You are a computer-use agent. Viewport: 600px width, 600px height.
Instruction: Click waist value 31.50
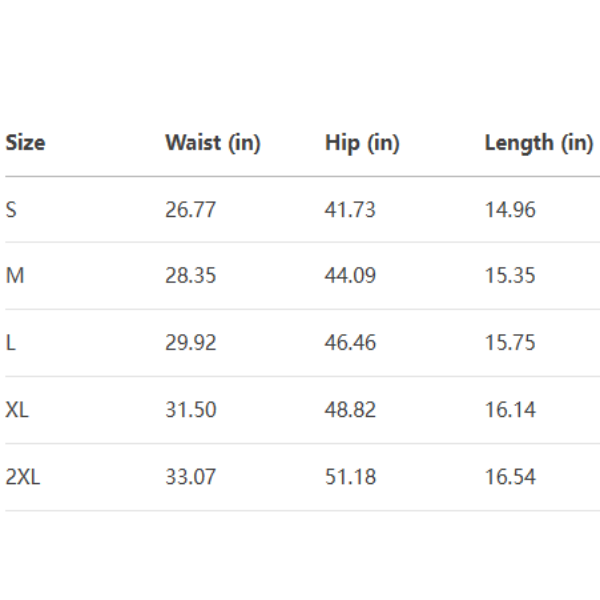pyautogui.click(x=190, y=410)
